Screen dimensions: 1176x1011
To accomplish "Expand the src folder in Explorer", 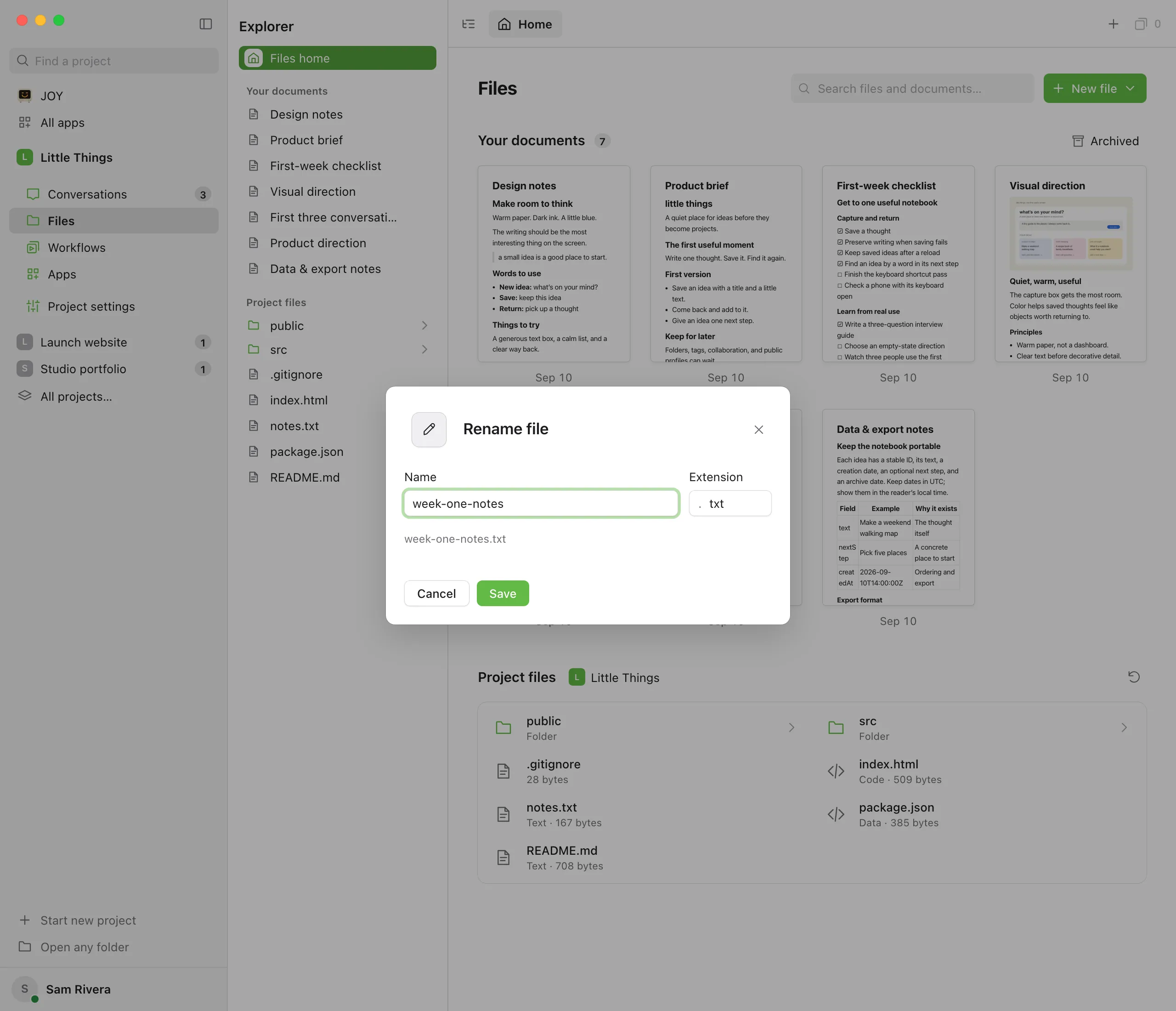I will [x=424, y=349].
